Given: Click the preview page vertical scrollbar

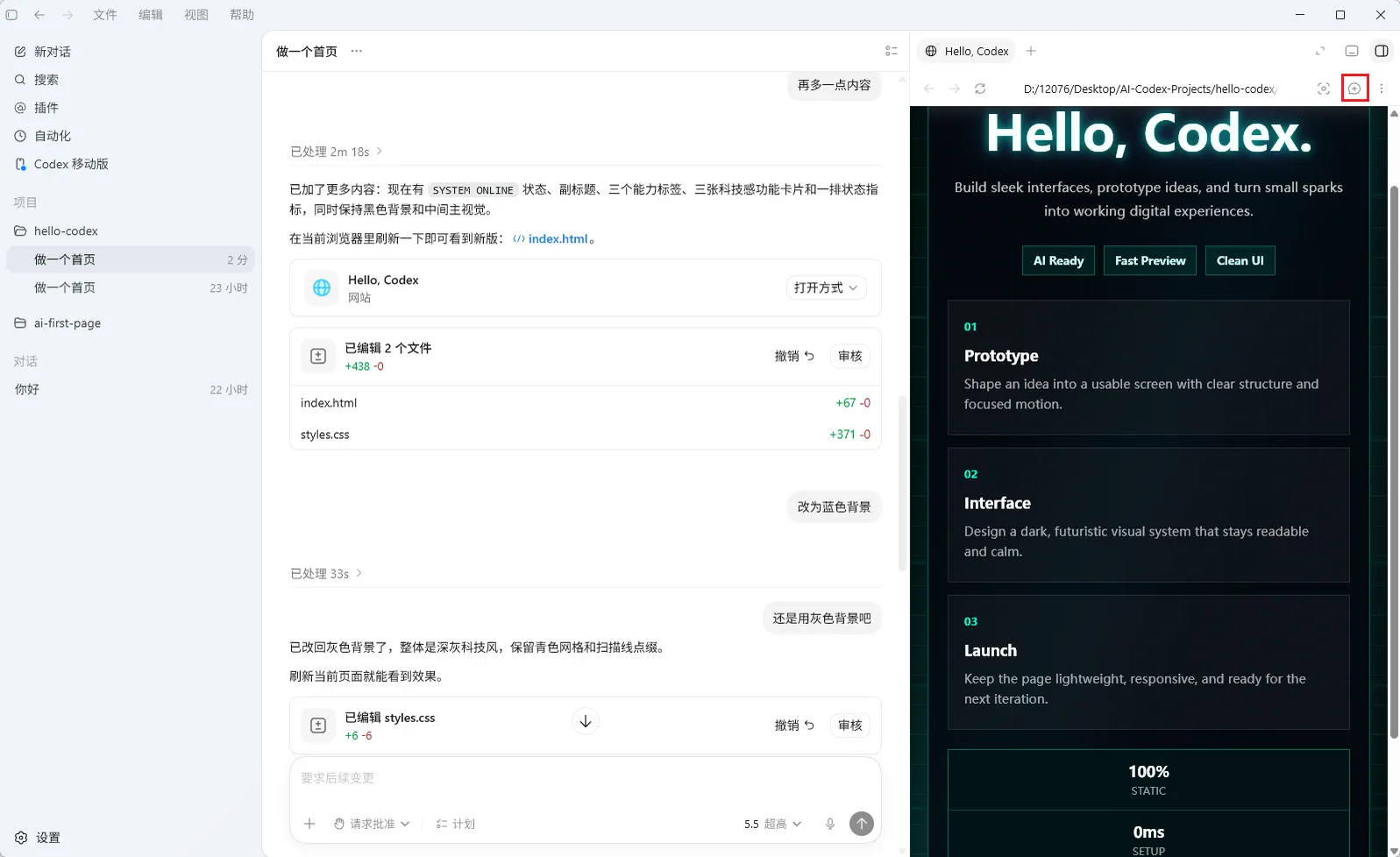Looking at the screenshot, I should (x=1394, y=462).
